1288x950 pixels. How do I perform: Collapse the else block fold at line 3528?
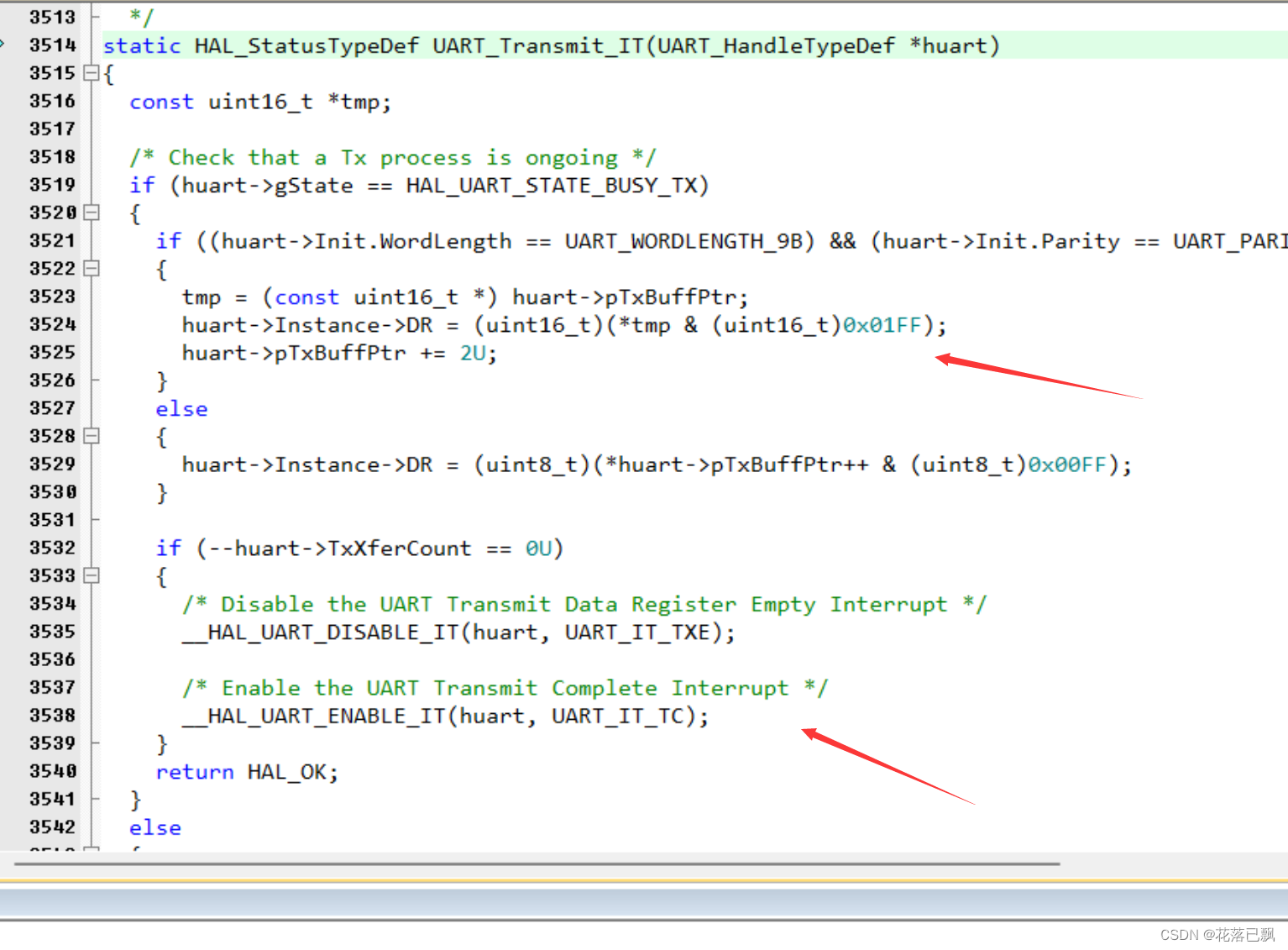pos(92,436)
